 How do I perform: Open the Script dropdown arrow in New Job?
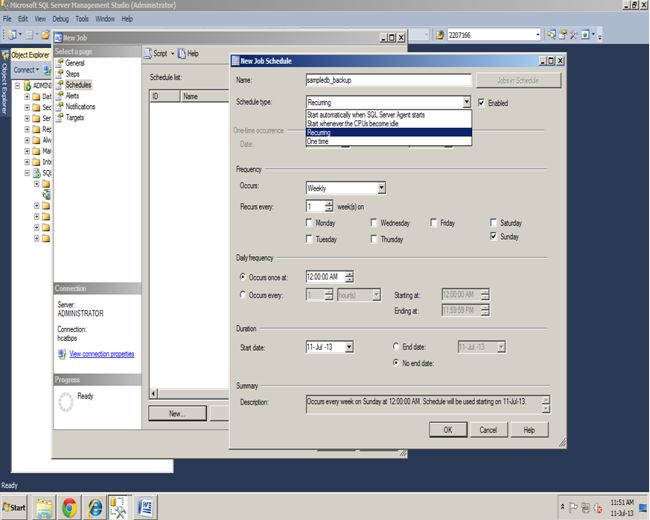point(172,53)
